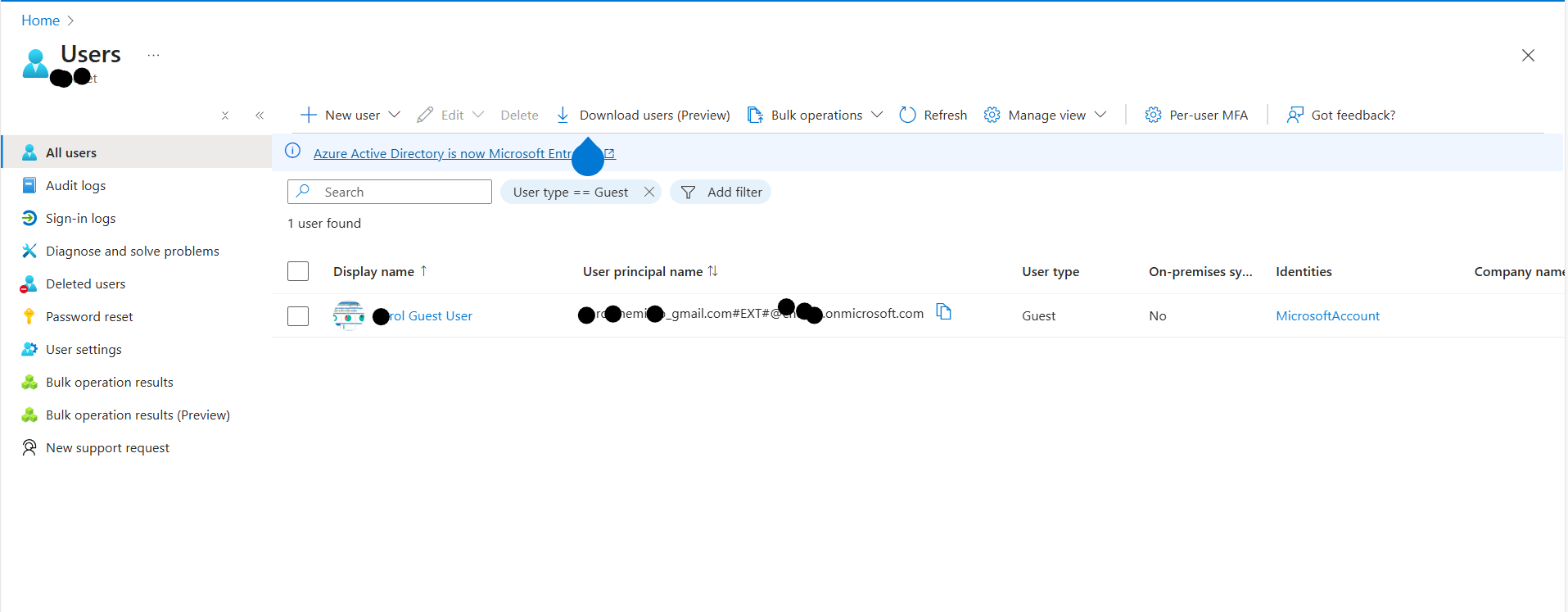This screenshot has width=1568, height=612.
Task: Sort by User principal name column
Action: tap(650, 271)
